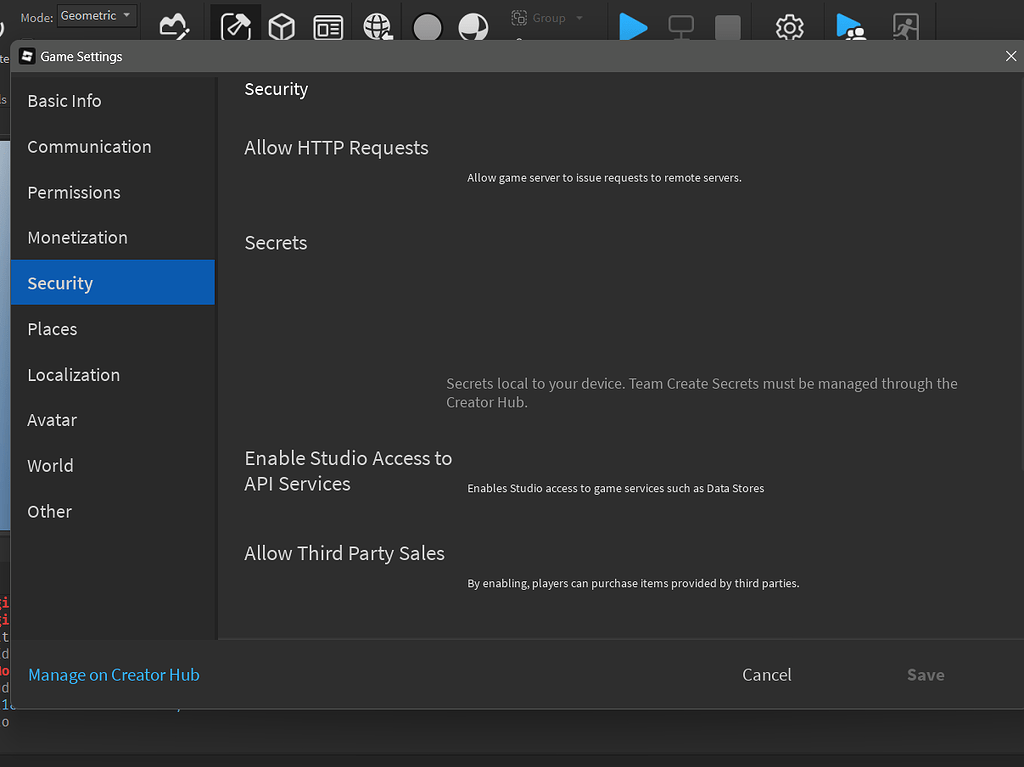Image resolution: width=1024 pixels, height=767 pixels.
Task: Click the running person exit icon
Action: click(x=905, y=27)
